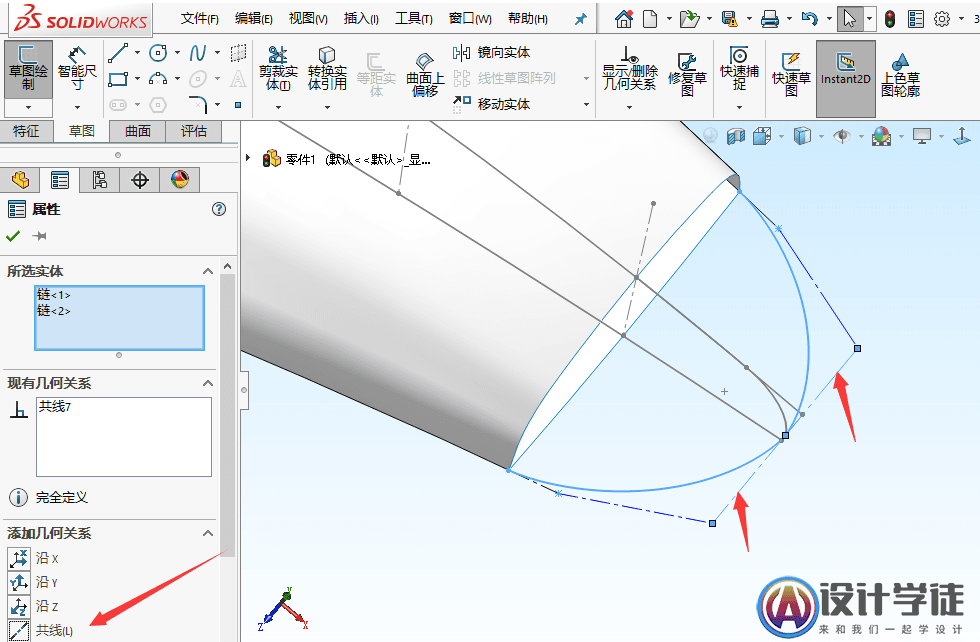Image resolution: width=980 pixels, height=642 pixels.
Task: Select existing relation 共线7
Action: (x=56, y=406)
